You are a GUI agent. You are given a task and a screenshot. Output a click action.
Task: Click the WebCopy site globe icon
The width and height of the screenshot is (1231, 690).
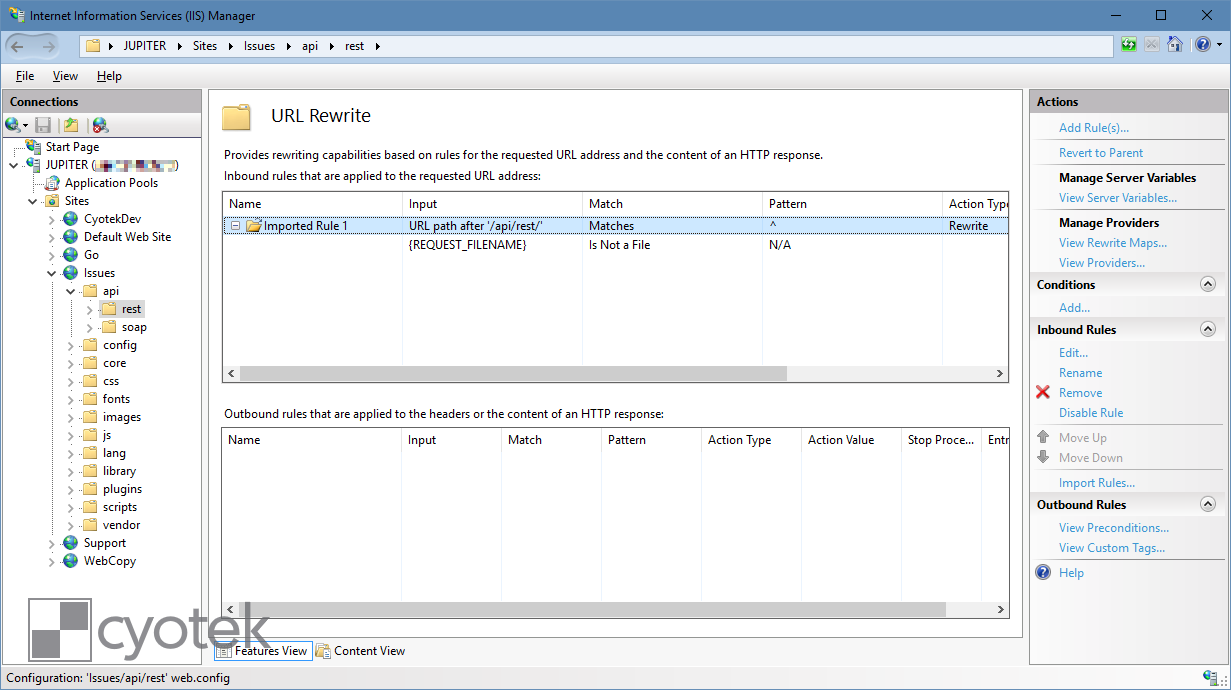click(x=70, y=561)
